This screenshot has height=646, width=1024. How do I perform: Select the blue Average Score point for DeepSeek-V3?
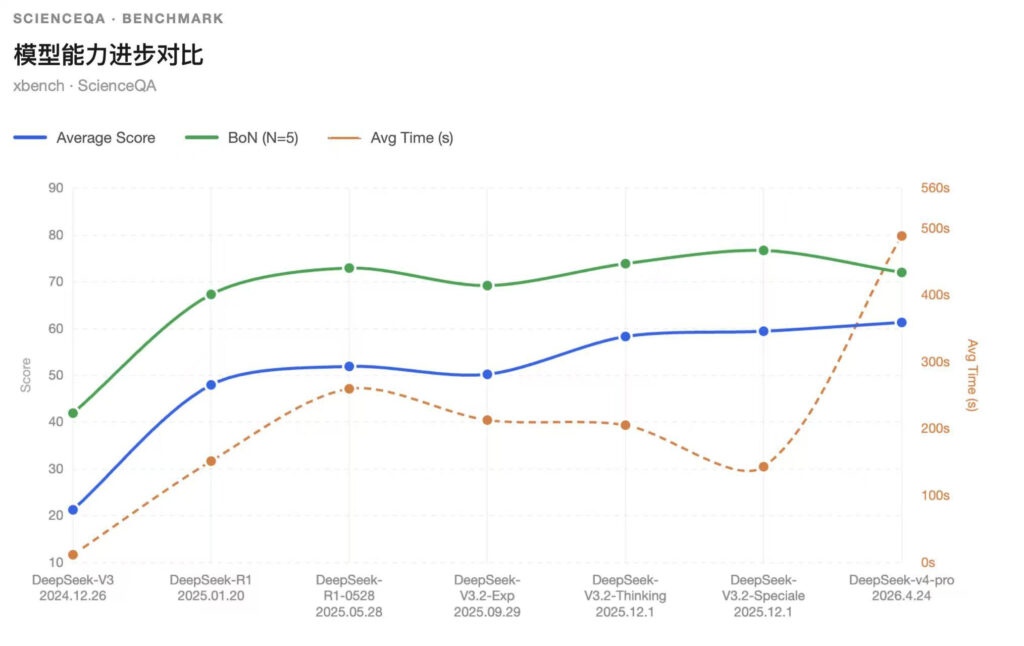[x=73, y=510]
